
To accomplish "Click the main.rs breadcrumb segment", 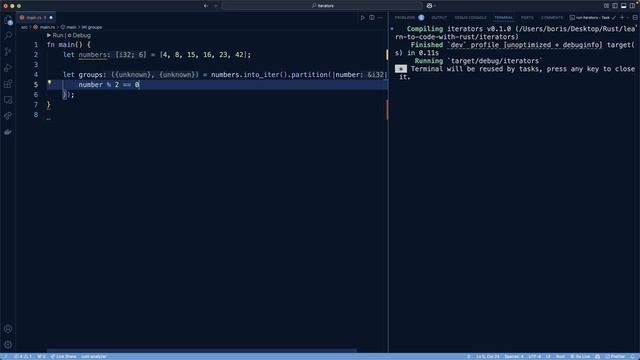I will 44,27.
